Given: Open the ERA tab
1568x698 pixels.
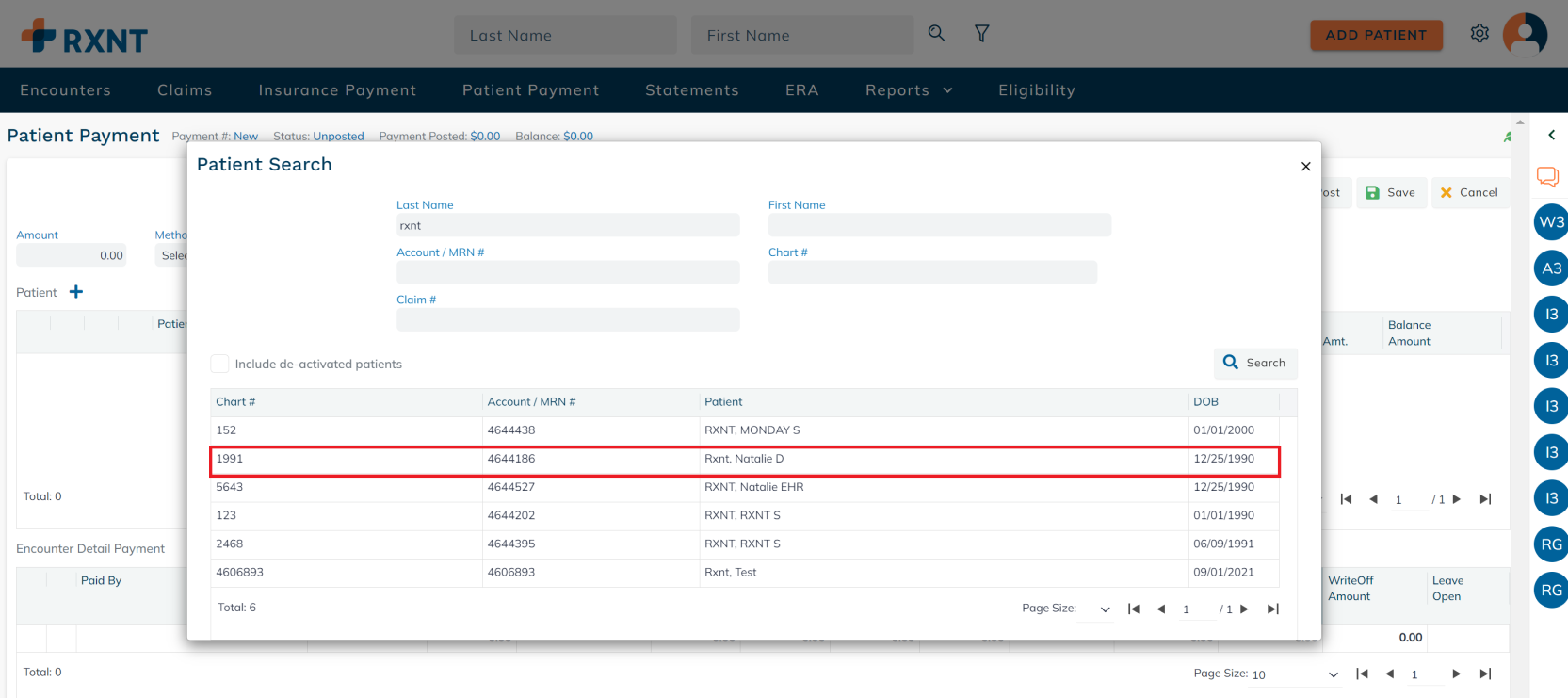Looking at the screenshot, I should click(802, 90).
